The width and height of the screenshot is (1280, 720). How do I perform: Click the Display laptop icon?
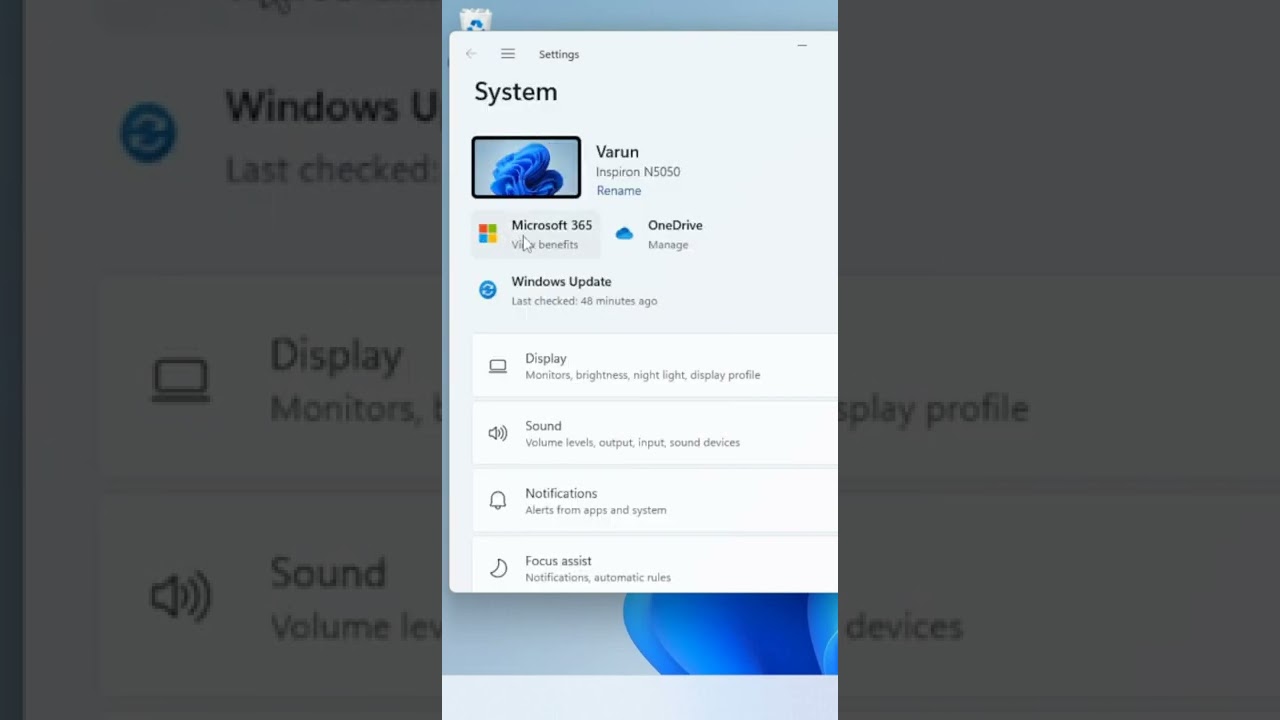(498, 366)
